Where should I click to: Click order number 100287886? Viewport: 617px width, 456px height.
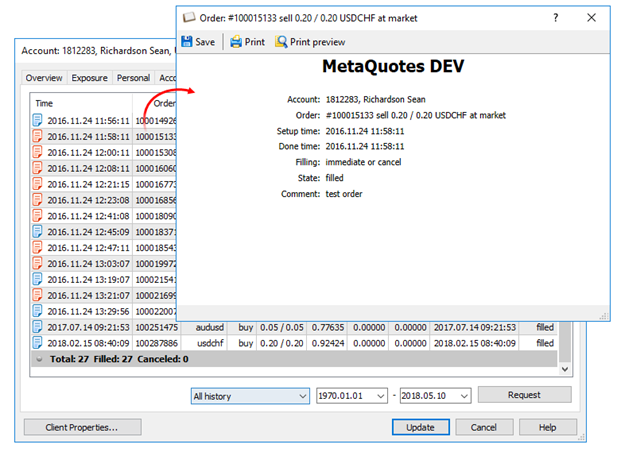(x=157, y=343)
